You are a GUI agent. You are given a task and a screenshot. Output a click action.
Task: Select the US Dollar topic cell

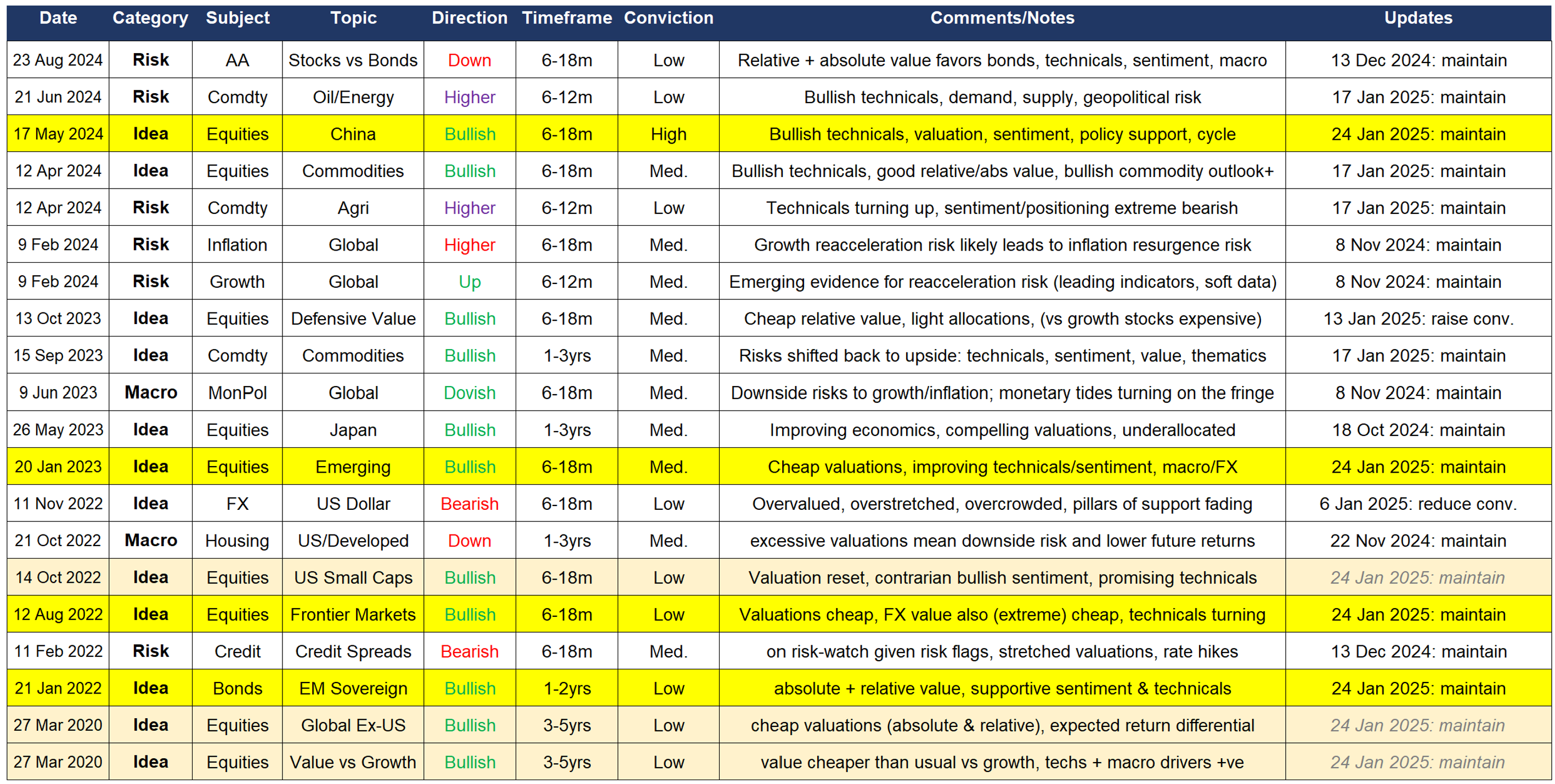[x=353, y=503]
